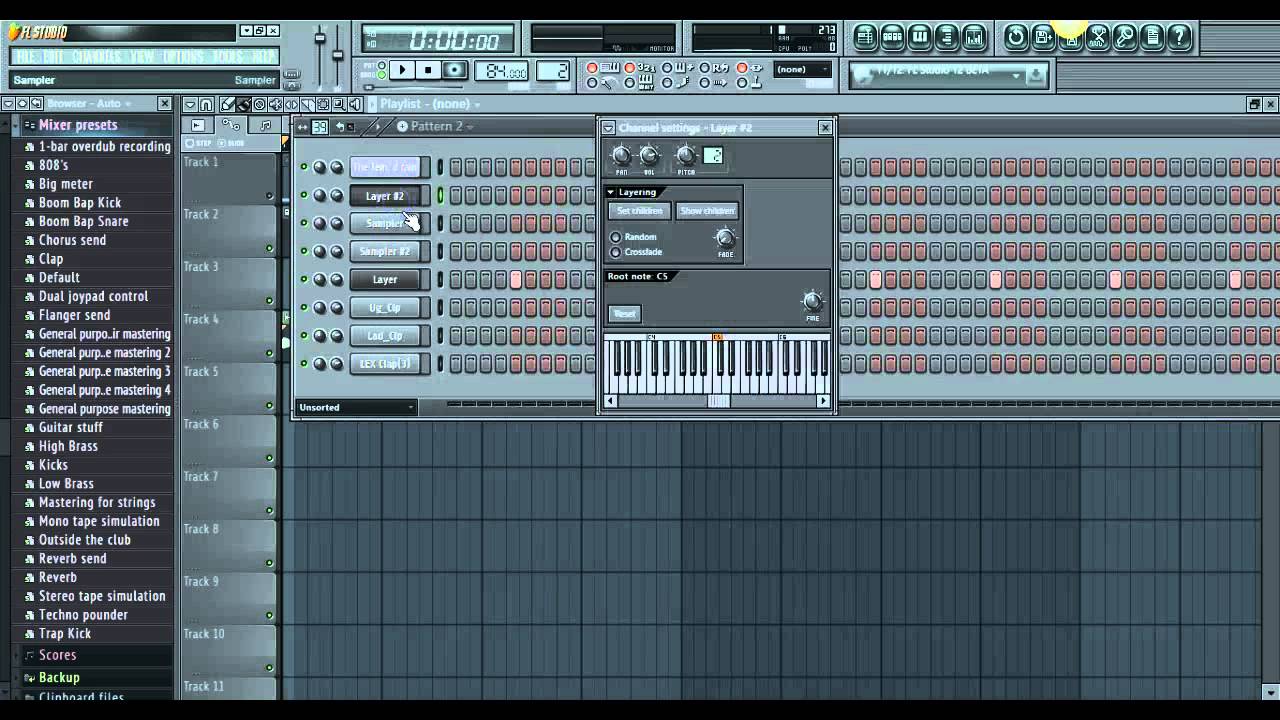This screenshot has height=720, width=1280.
Task: Open the Mixer view toolbar button
Action: point(974,38)
